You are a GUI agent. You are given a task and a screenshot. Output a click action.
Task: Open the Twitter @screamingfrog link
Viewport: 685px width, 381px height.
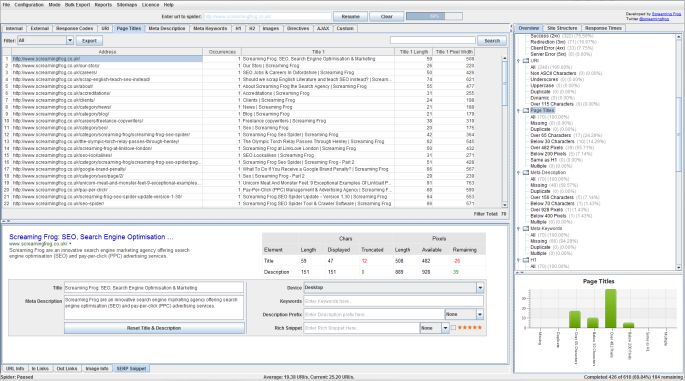coord(654,19)
